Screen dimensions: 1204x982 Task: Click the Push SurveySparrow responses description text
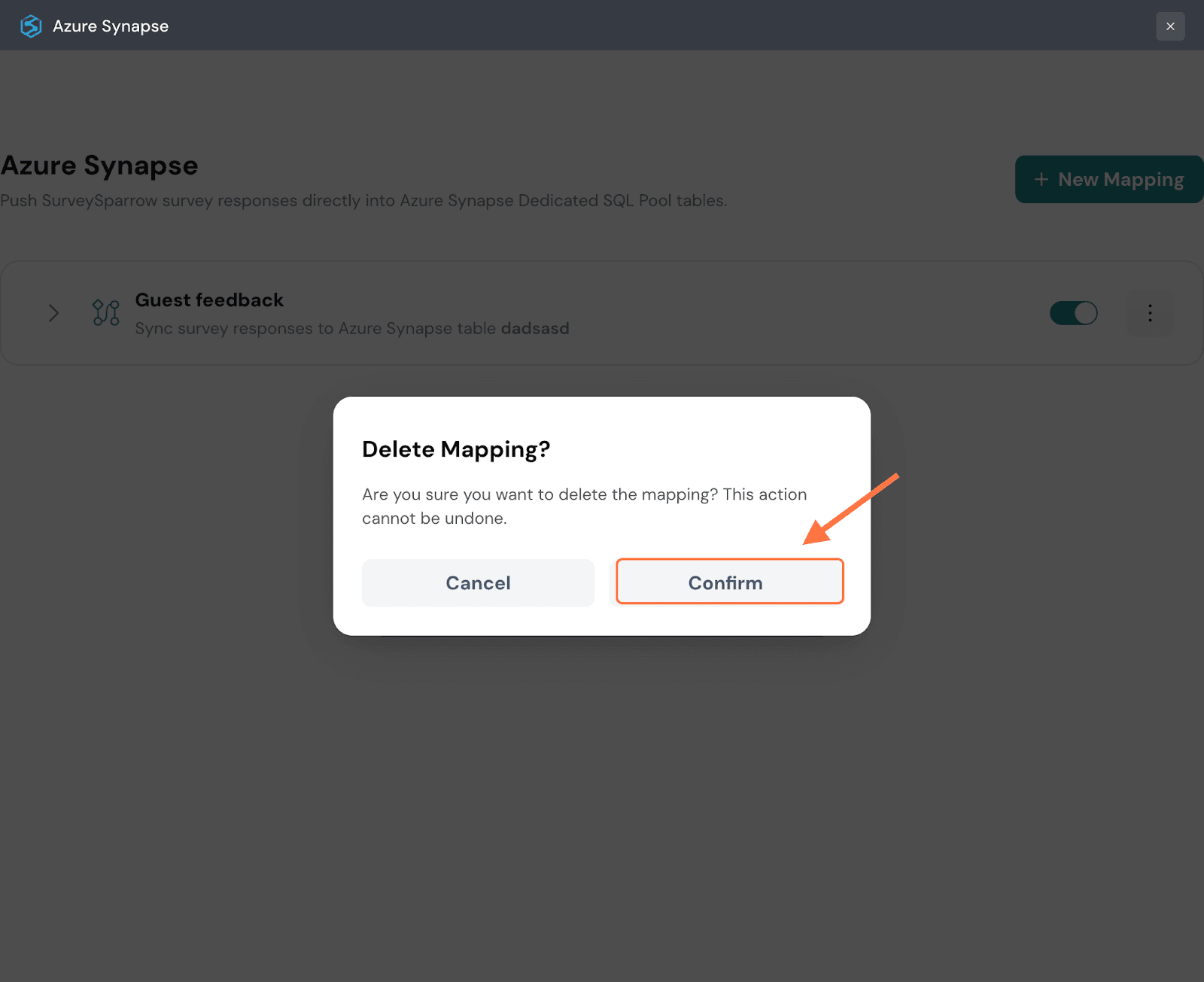(x=363, y=201)
